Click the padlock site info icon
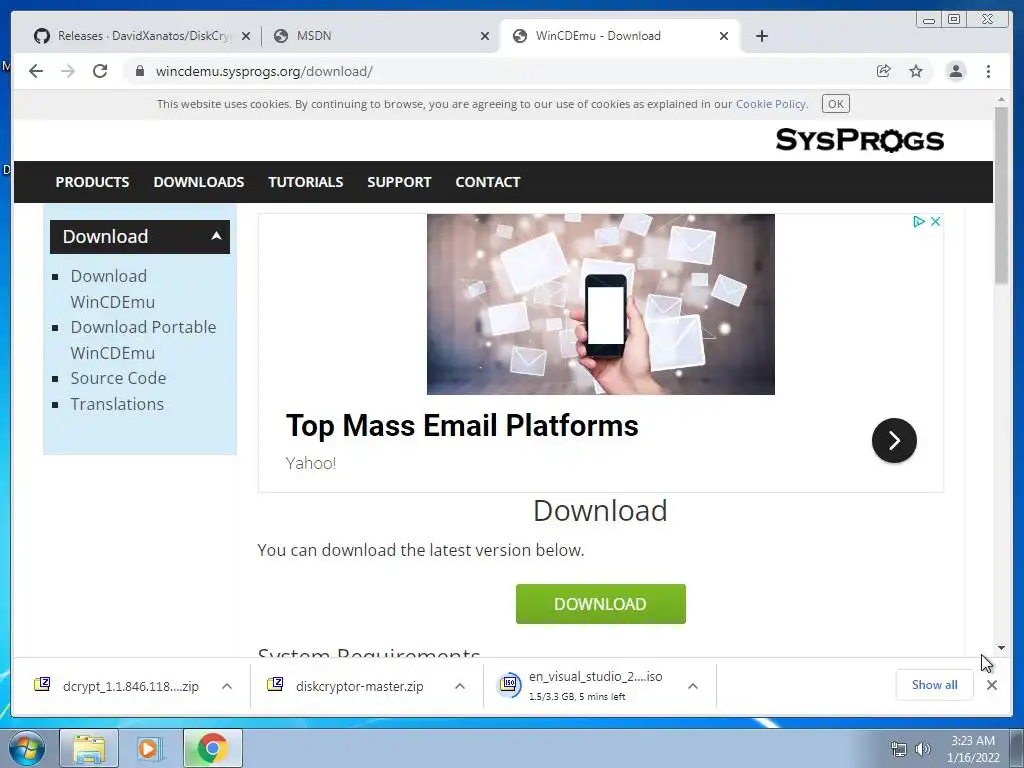Viewport: 1024px width, 768px height. click(139, 71)
